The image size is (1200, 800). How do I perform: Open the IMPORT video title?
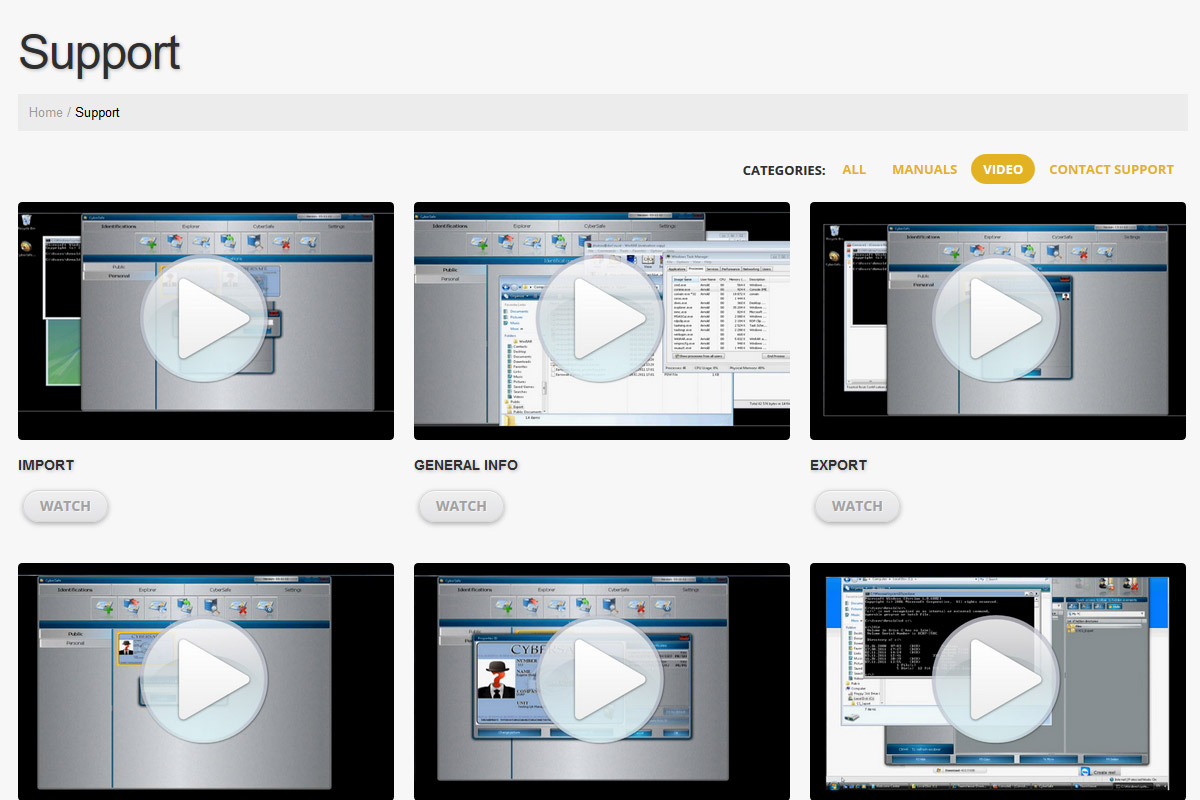[x=46, y=465]
